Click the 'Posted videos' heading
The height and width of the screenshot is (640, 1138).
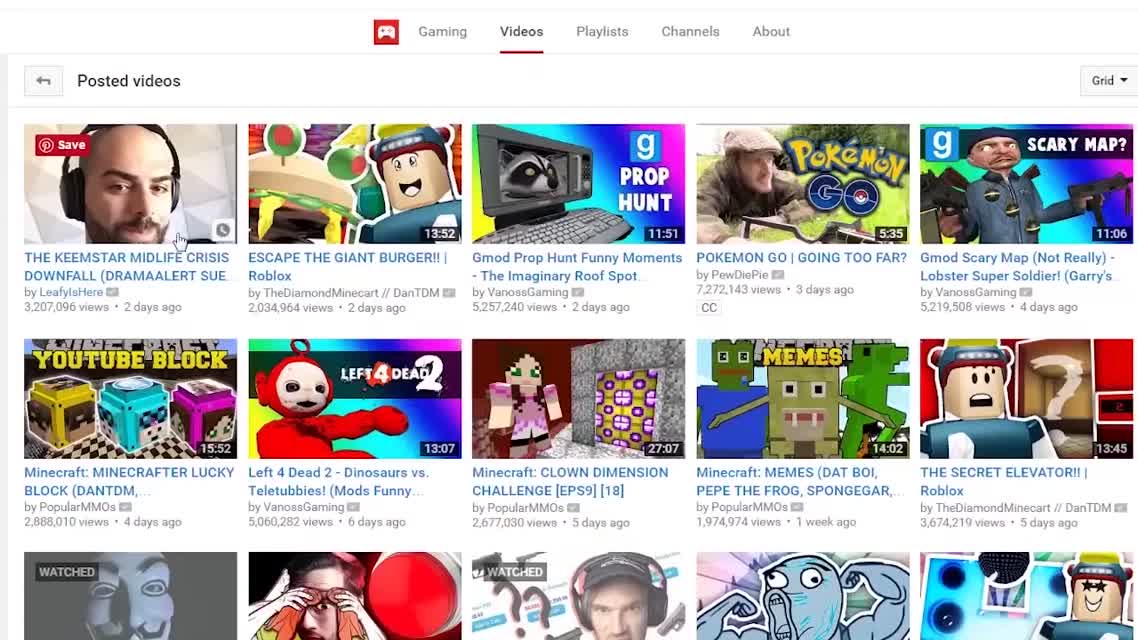point(128,81)
